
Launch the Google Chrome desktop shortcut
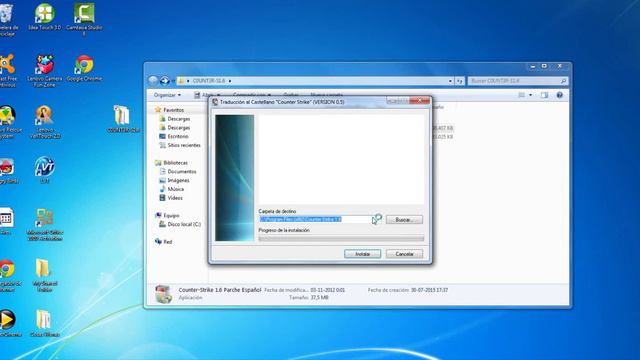[x=84, y=68]
